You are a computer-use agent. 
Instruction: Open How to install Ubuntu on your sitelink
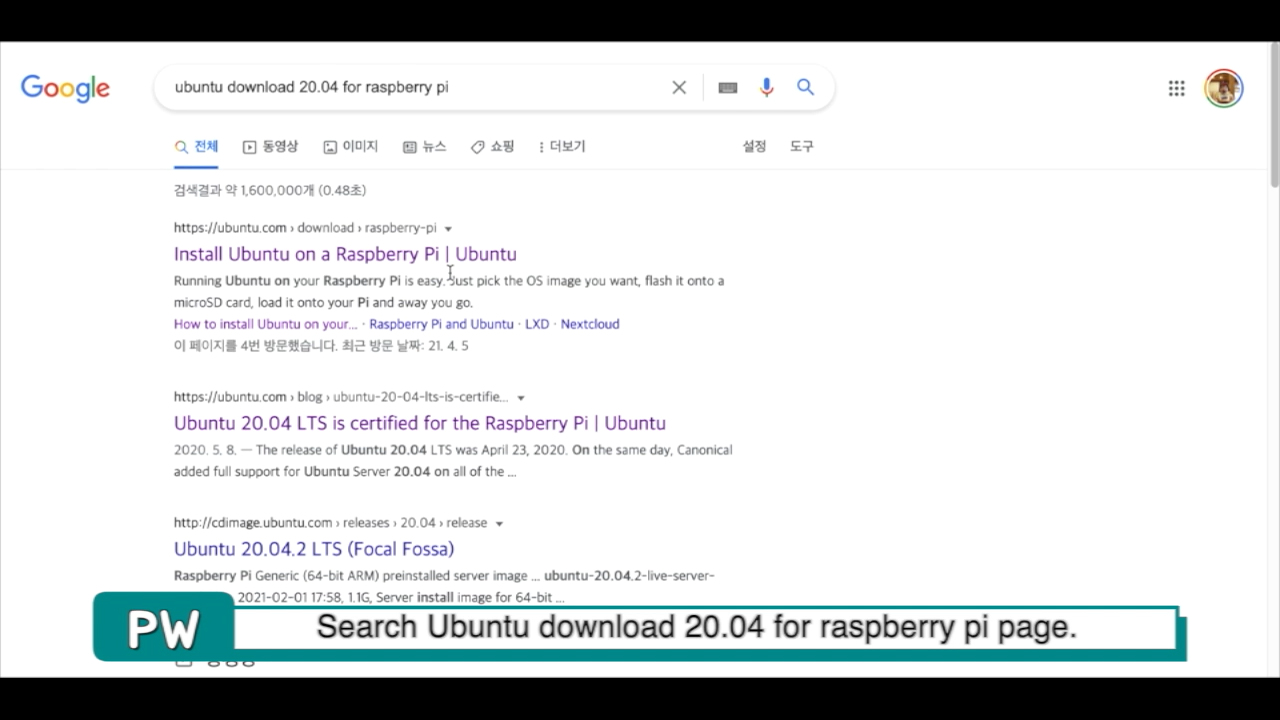click(x=265, y=324)
